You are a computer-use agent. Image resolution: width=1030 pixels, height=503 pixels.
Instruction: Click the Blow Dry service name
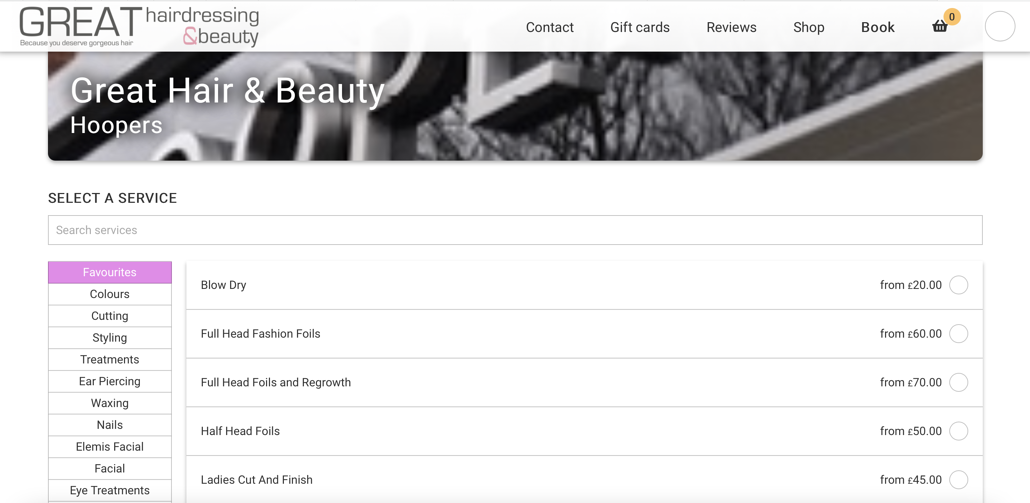[x=223, y=285]
